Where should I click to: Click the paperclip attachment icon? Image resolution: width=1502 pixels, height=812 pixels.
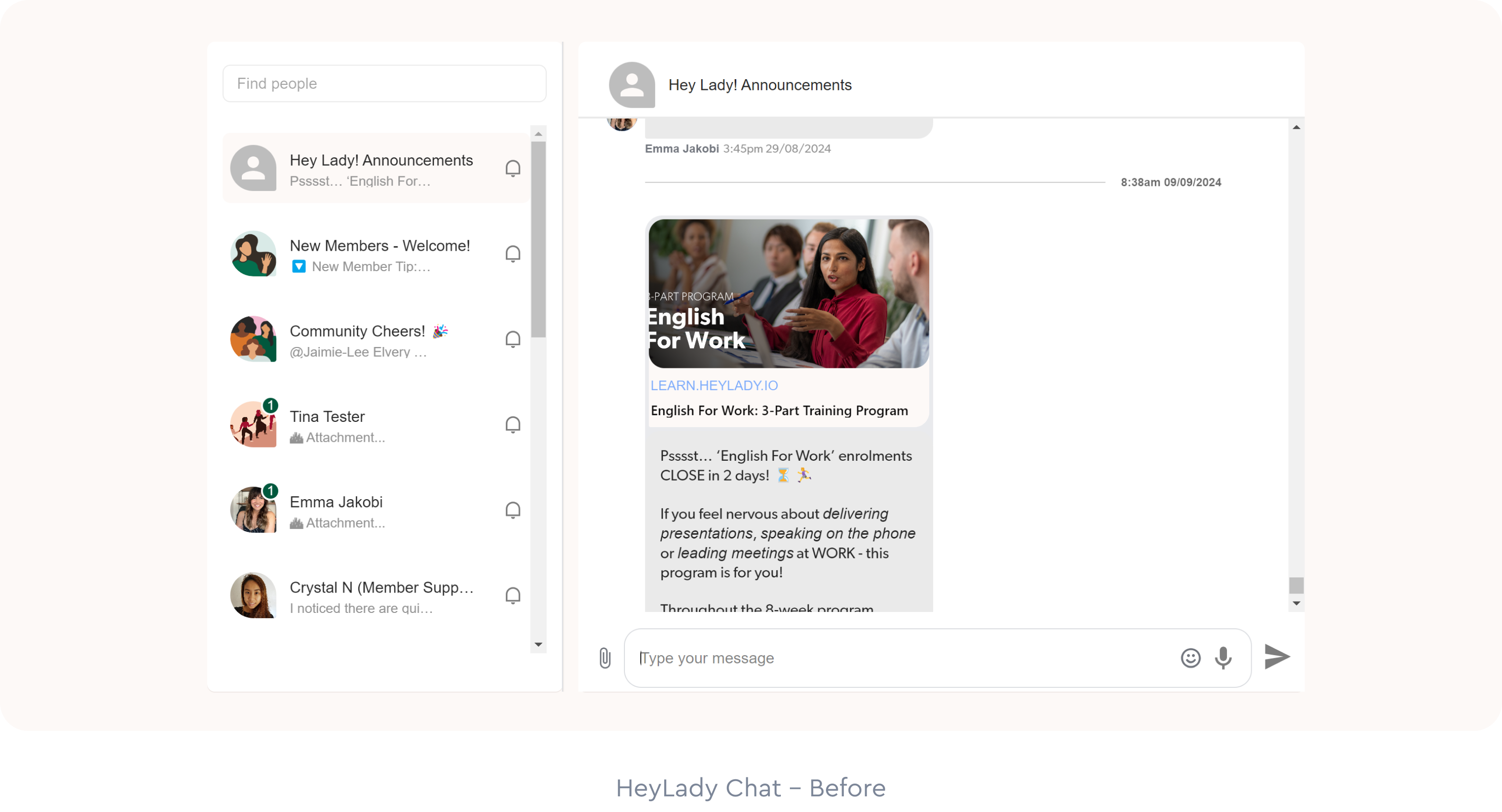604,657
